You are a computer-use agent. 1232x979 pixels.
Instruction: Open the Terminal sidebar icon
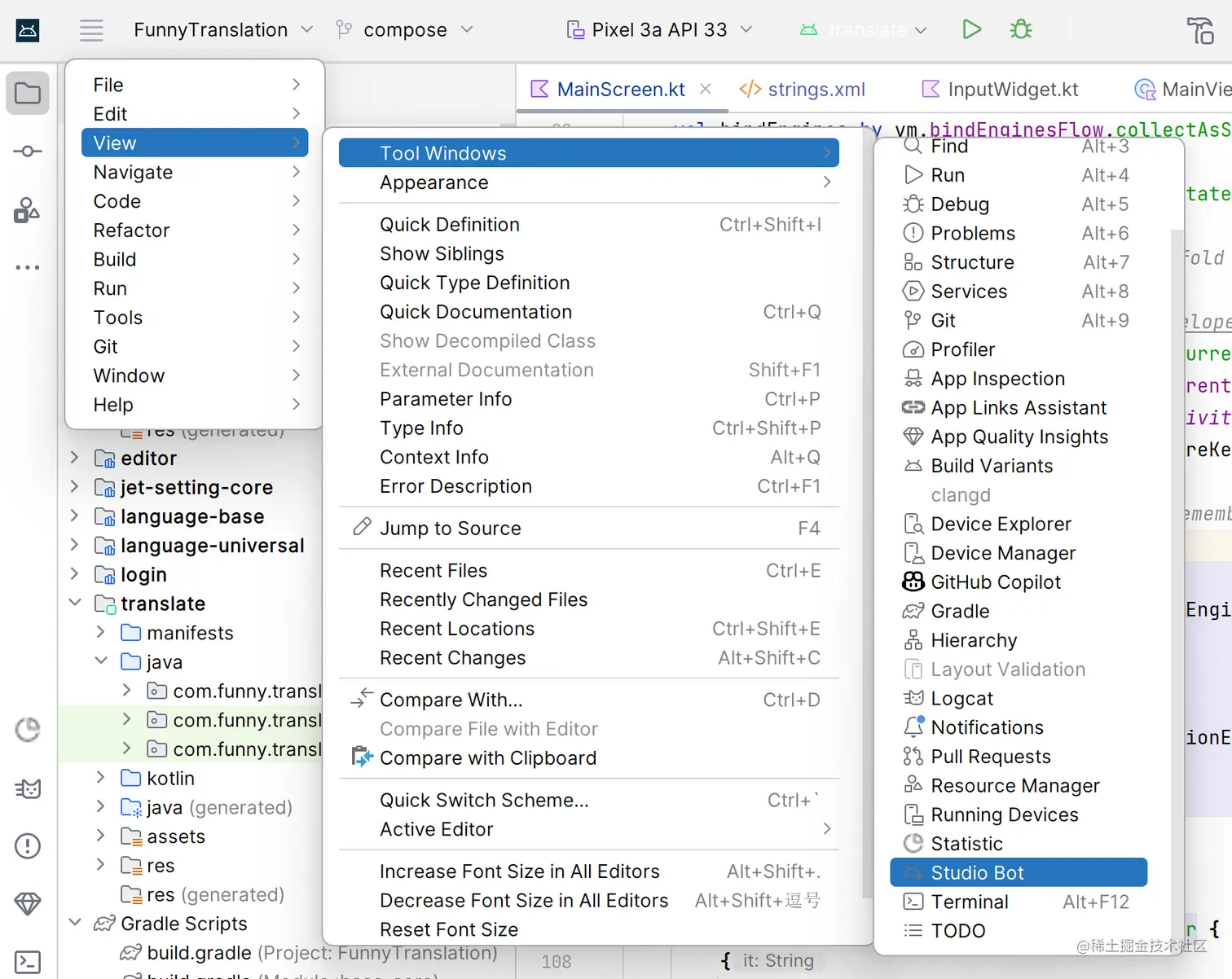coord(28,962)
